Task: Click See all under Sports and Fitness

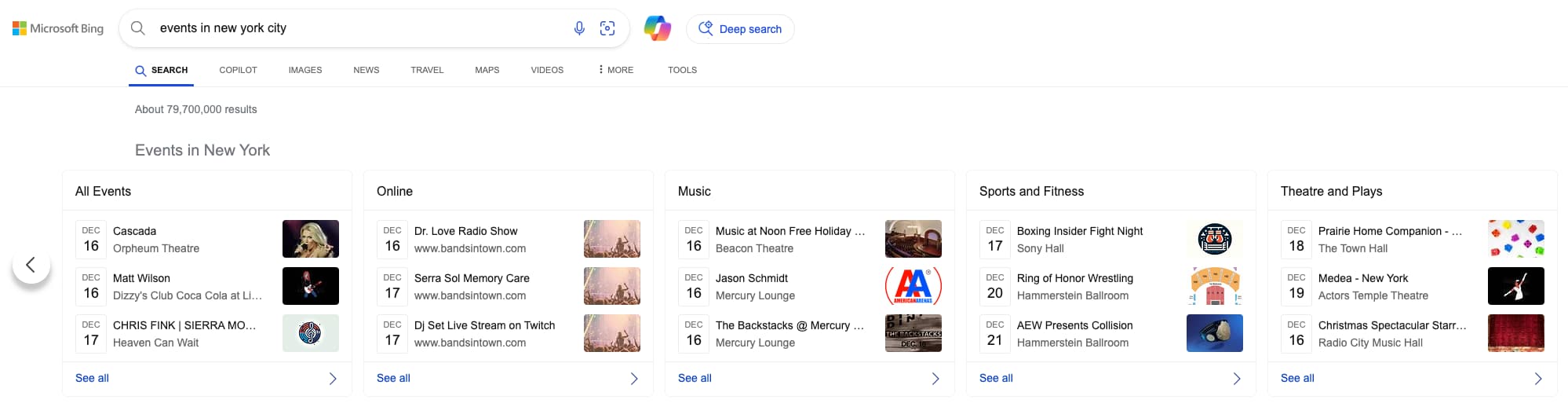Action: coord(996,378)
